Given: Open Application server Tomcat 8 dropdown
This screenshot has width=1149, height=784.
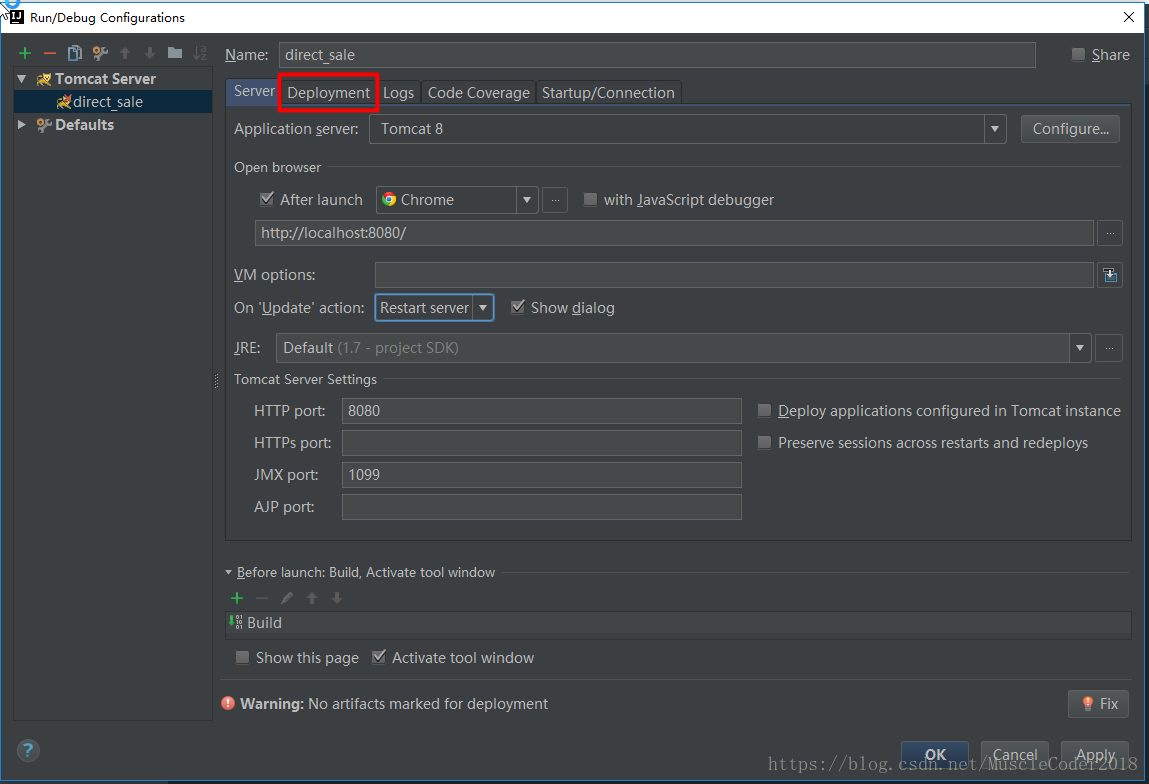Looking at the screenshot, I should click(994, 129).
